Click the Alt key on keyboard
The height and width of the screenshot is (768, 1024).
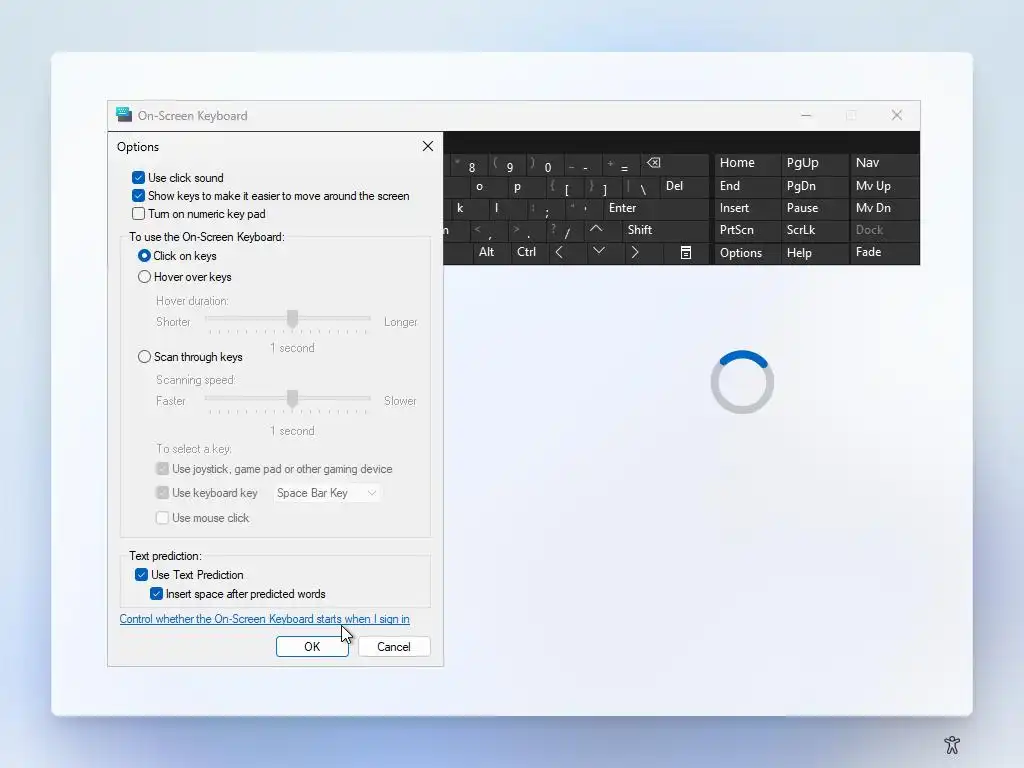491,252
